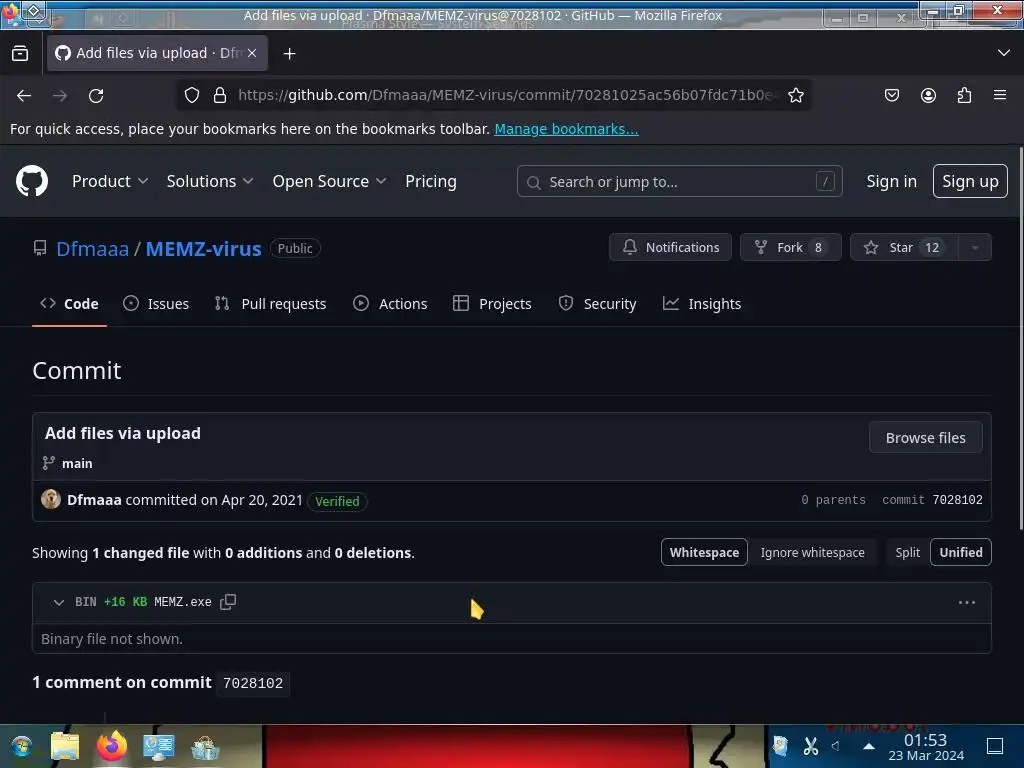Switch to the Code tab
Image resolution: width=1024 pixels, height=768 pixels.
[x=69, y=304]
